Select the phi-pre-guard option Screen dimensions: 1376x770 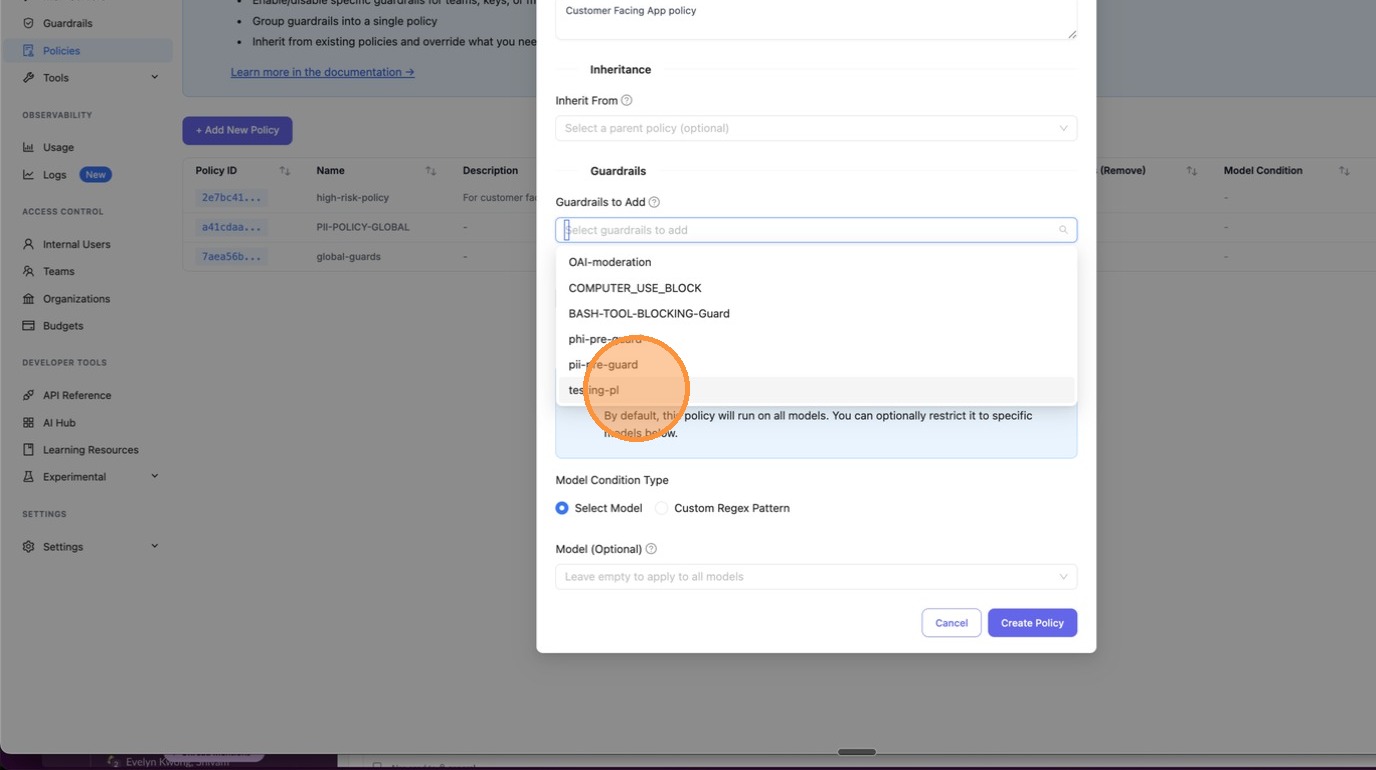816,339
